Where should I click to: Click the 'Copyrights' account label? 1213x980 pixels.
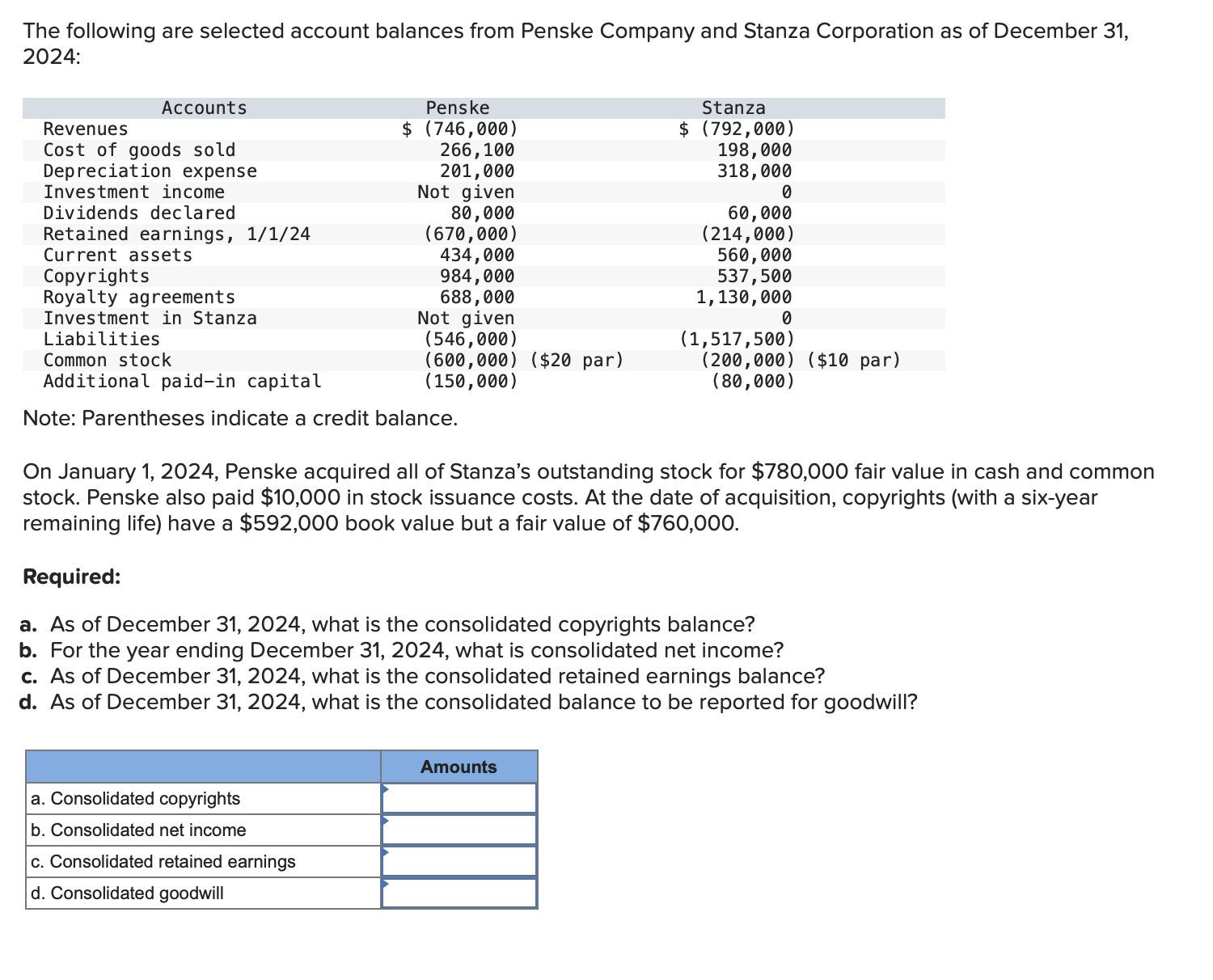(x=96, y=276)
